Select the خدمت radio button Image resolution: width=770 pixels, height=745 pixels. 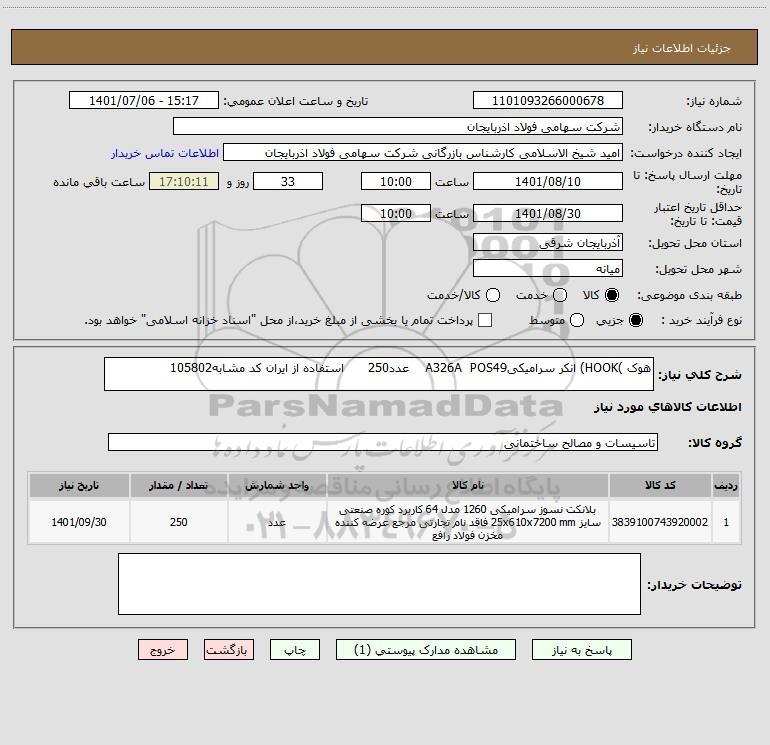coord(560,295)
